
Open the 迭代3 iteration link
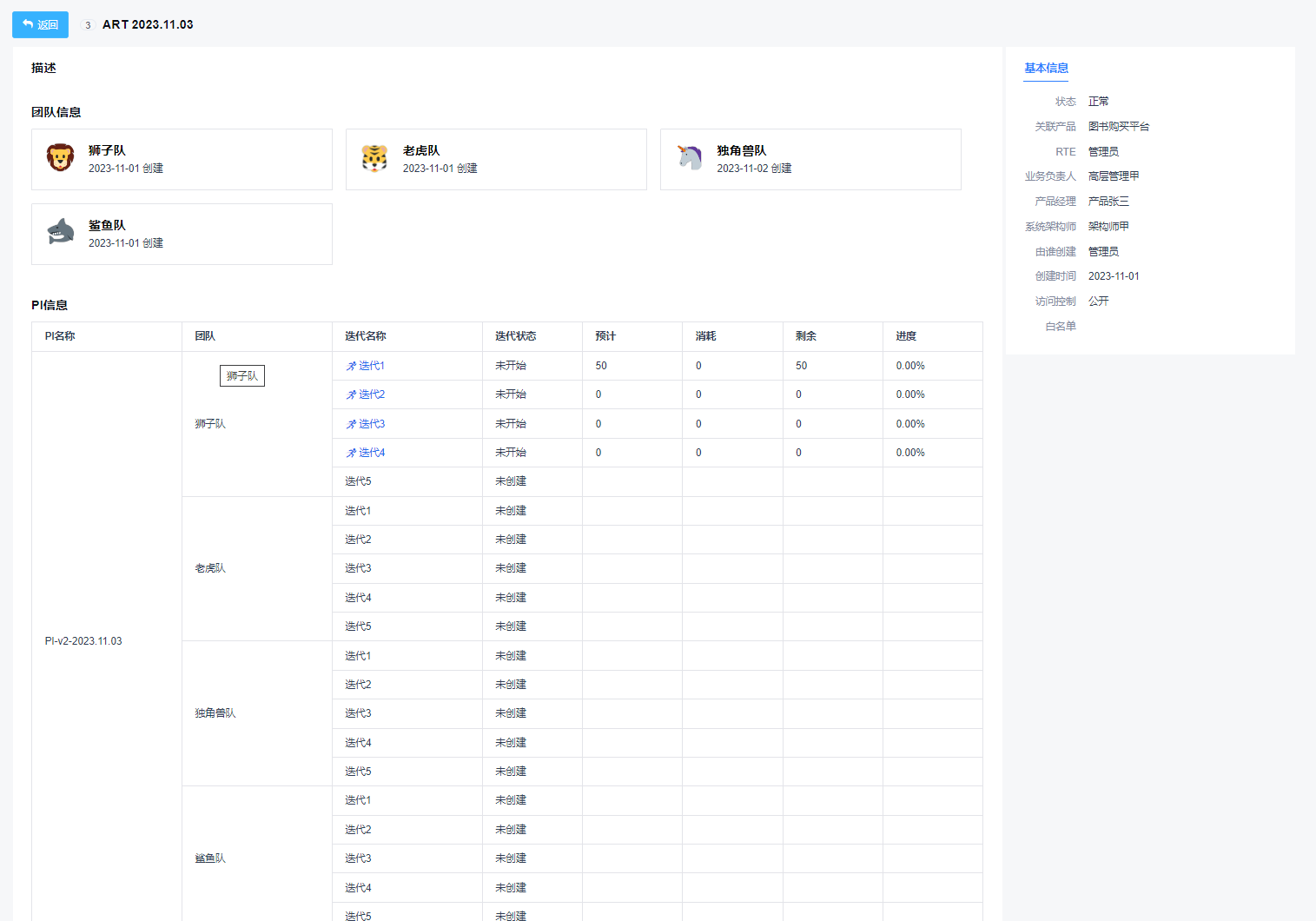click(x=372, y=424)
